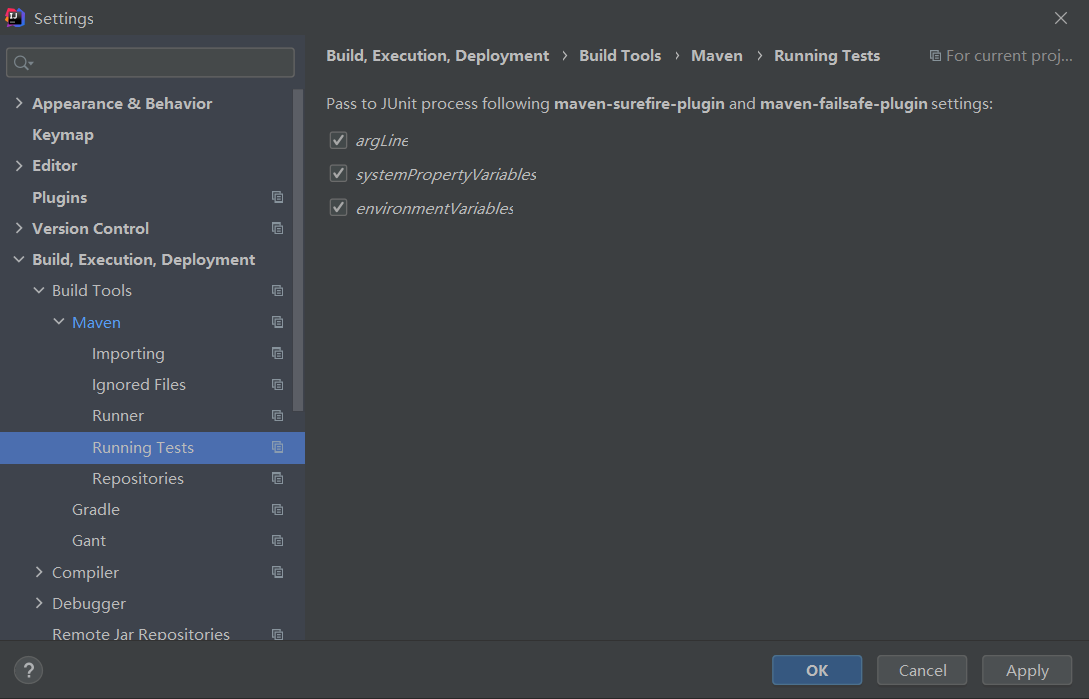Screen dimensions: 1089x699
Task: Open Plugins settings page
Action: 60,197
